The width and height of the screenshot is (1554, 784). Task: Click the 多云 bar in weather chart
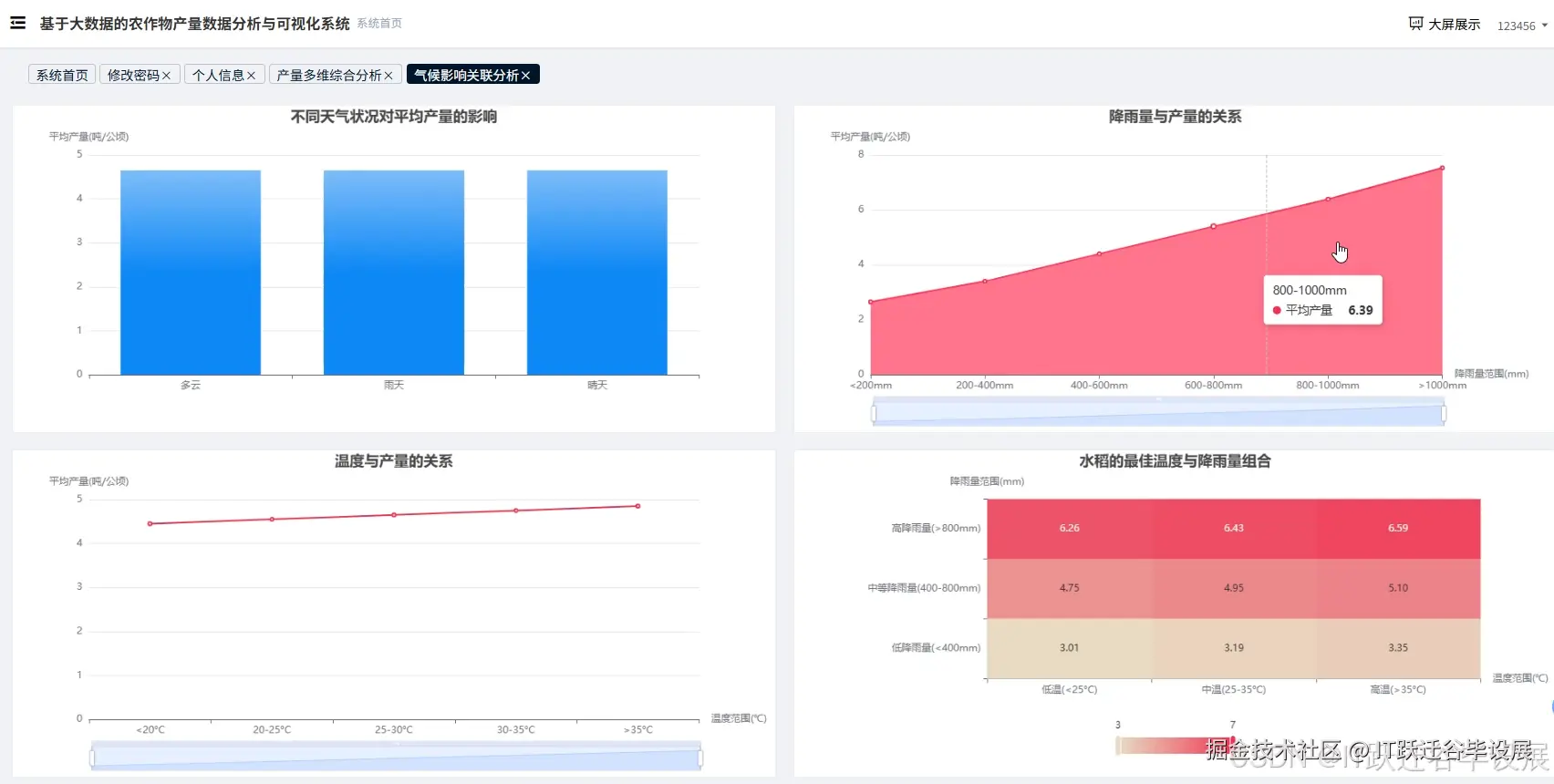point(191,273)
